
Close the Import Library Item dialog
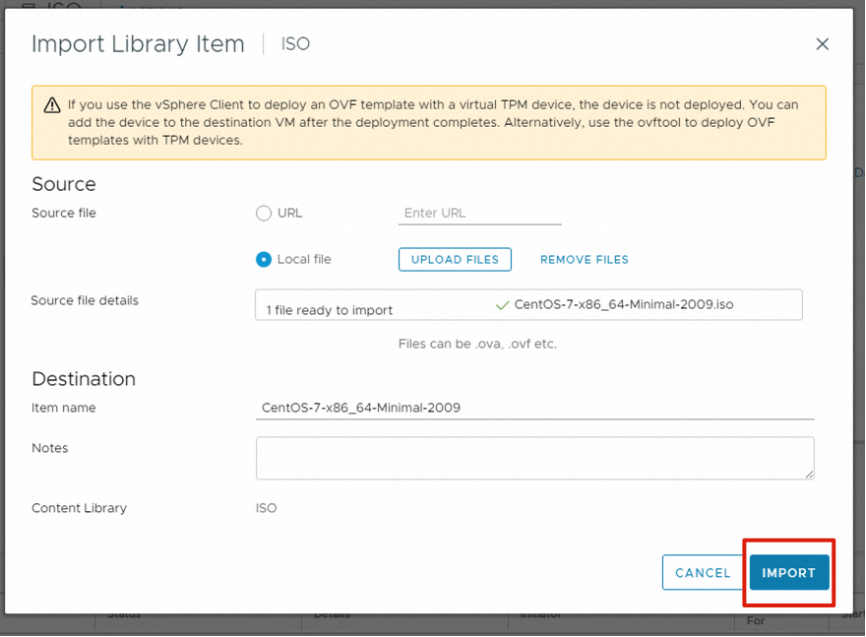coord(822,44)
